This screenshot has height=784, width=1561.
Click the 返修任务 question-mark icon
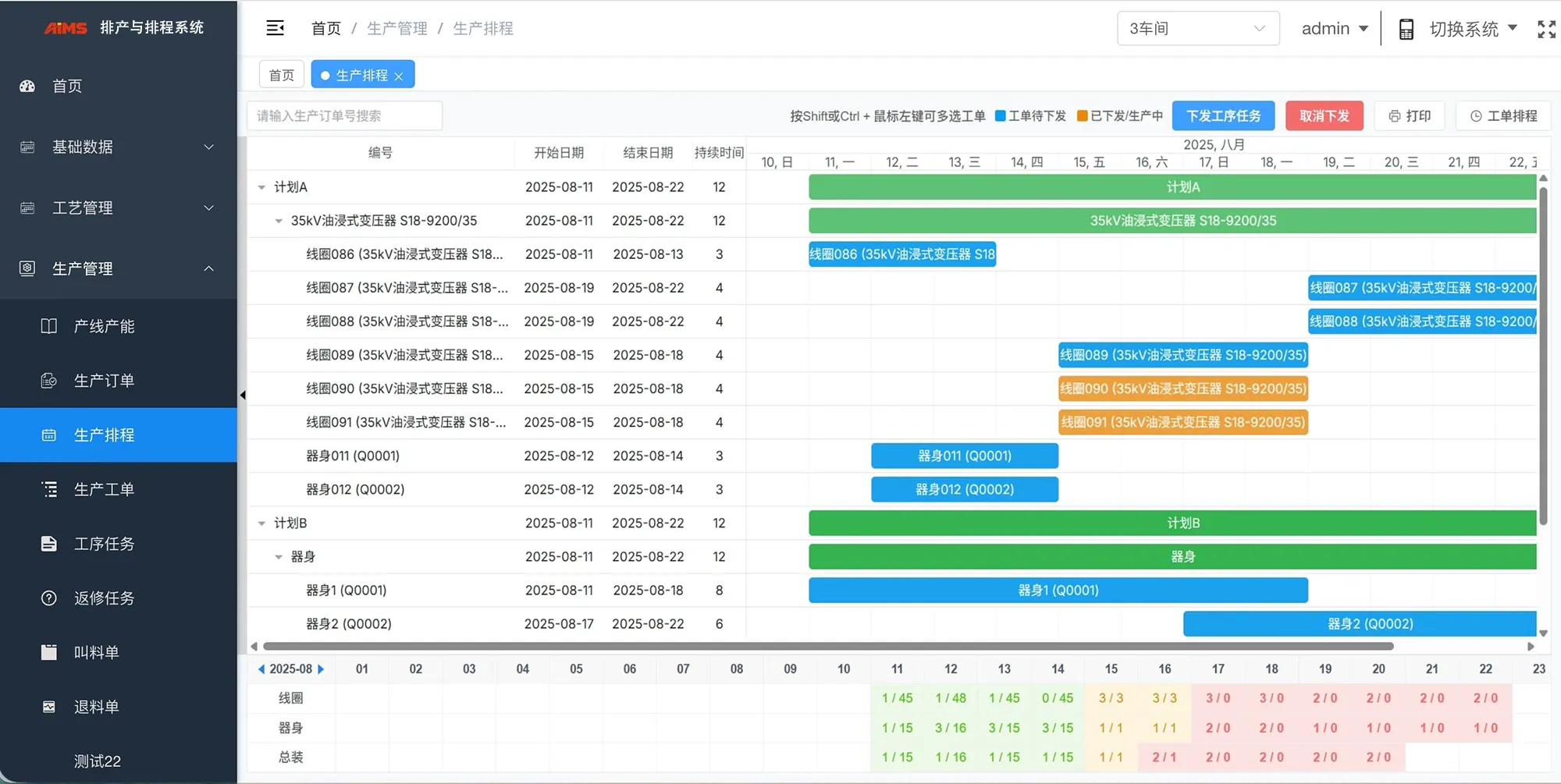click(x=48, y=598)
